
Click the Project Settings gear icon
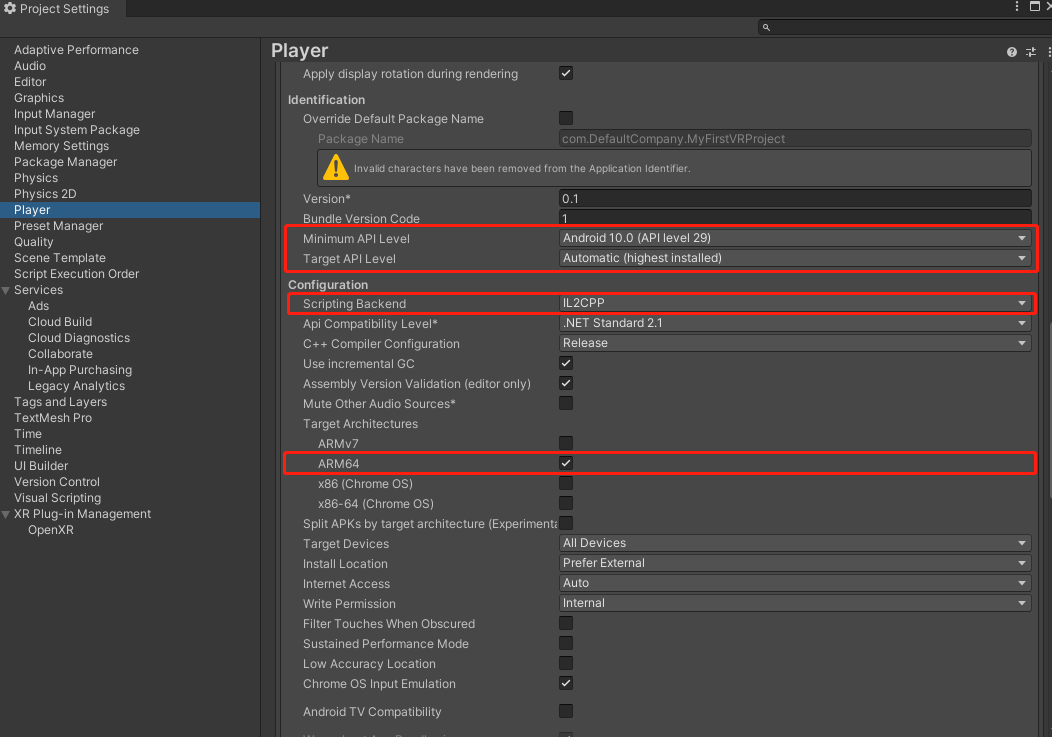click(10, 9)
